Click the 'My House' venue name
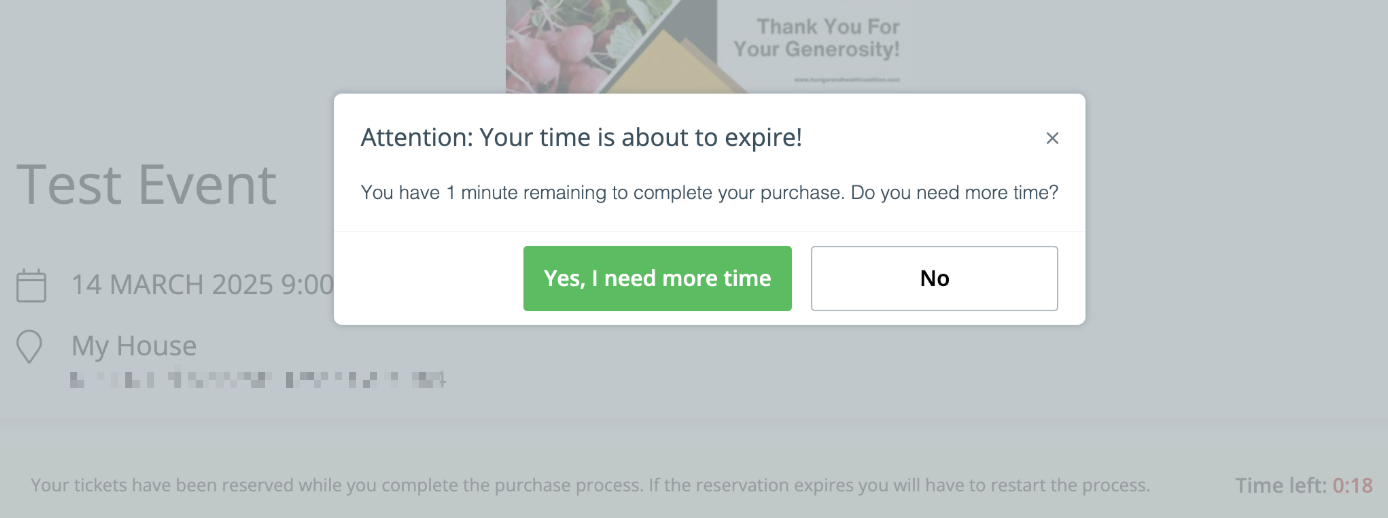 click(x=134, y=346)
